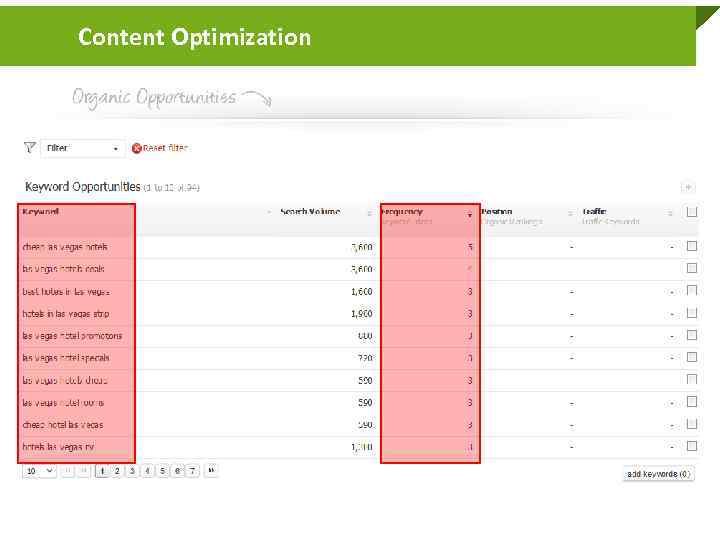Click the Traffic column header

click(x=595, y=212)
